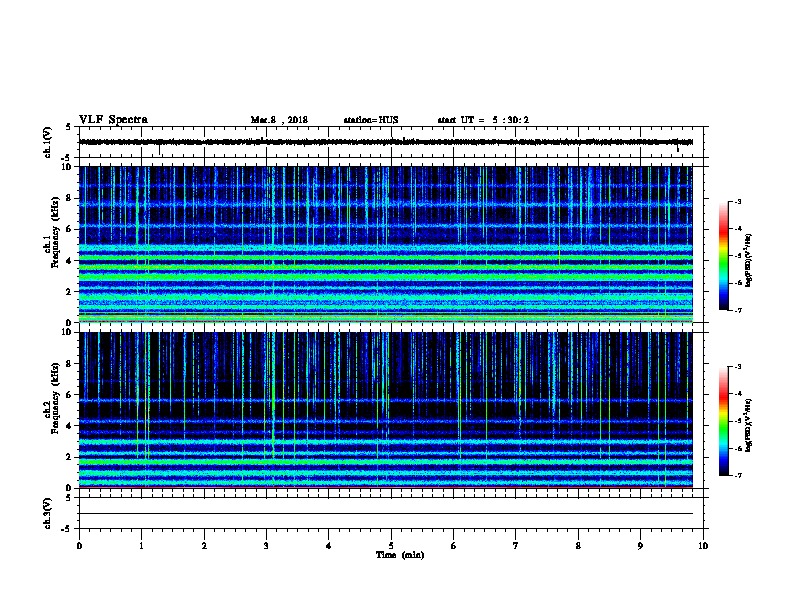The image size is (792, 612).
Task: Click the 9 minute tick on time axis
Action: tap(640, 545)
